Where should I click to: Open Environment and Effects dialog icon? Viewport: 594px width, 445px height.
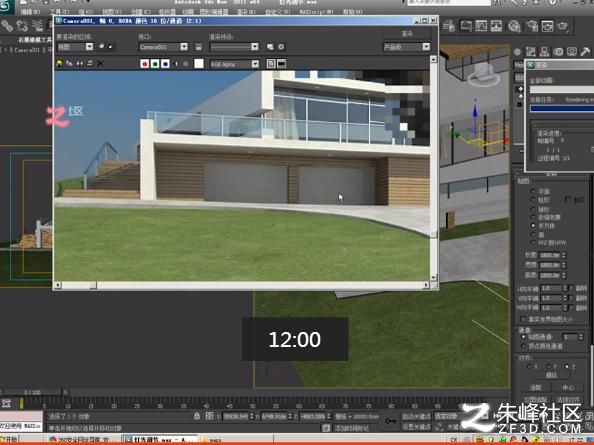pyautogui.click(x=281, y=47)
